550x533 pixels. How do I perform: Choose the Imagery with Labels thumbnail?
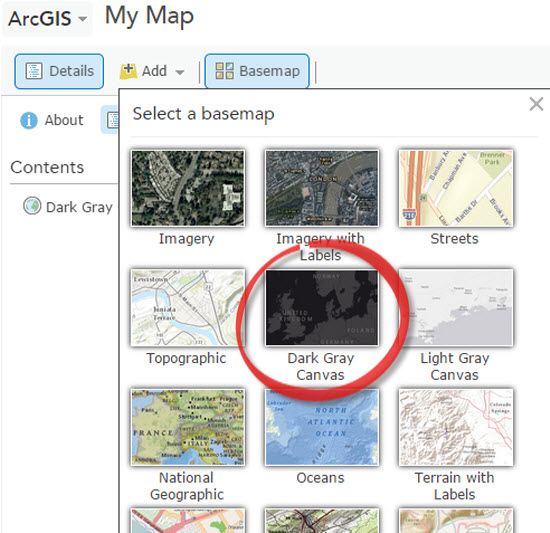322,188
